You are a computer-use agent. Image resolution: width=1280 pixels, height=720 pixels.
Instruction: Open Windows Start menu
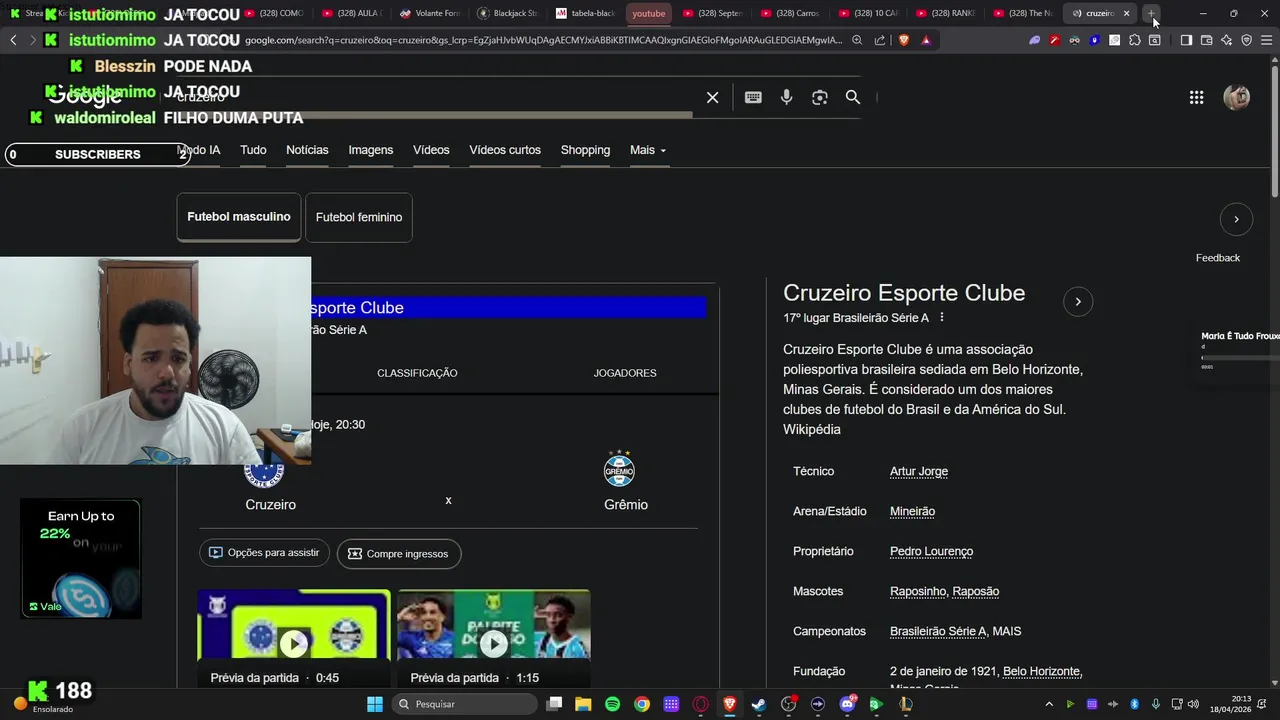click(374, 704)
